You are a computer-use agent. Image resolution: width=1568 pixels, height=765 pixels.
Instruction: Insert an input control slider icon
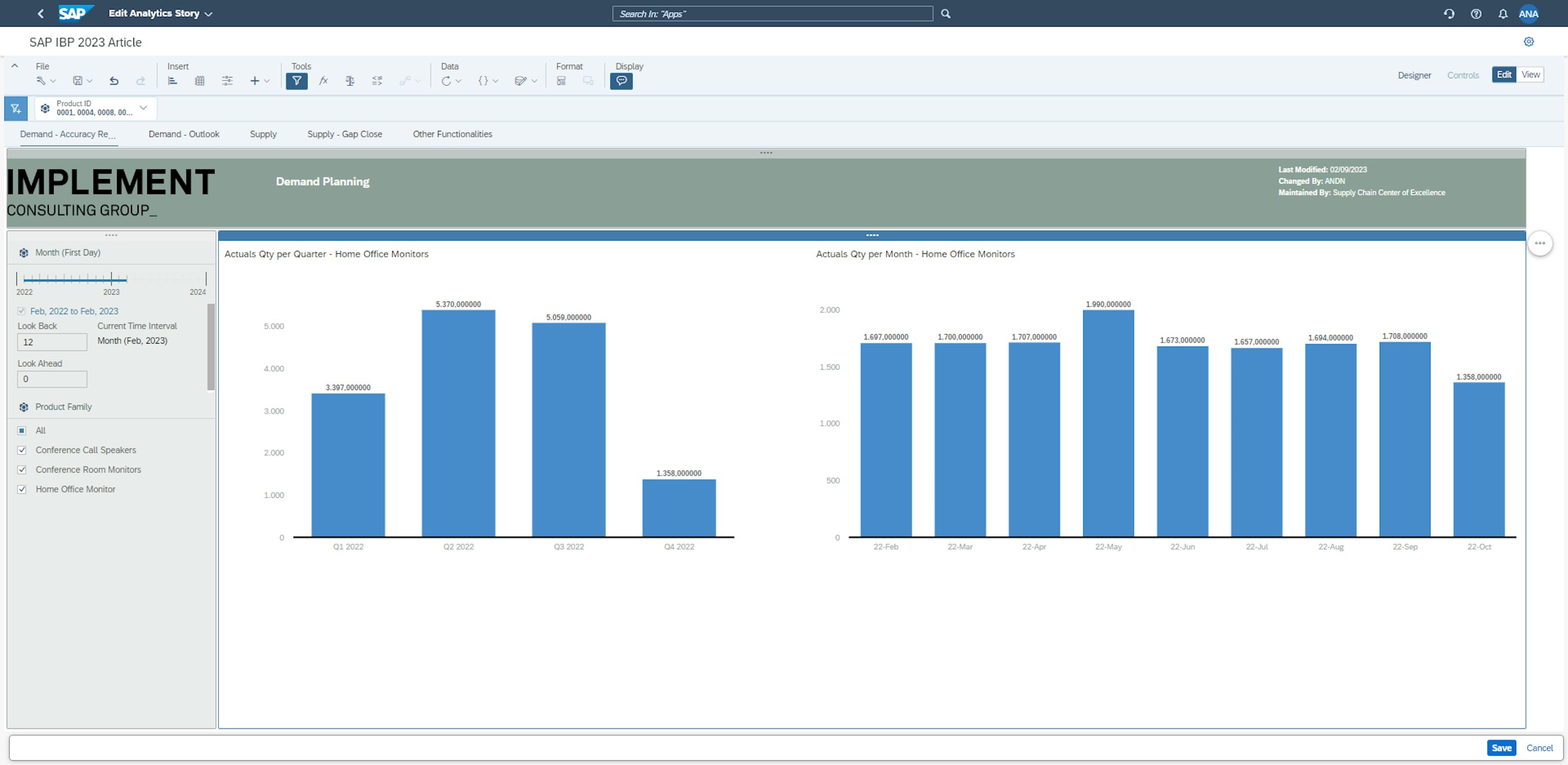[x=227, y=81]
